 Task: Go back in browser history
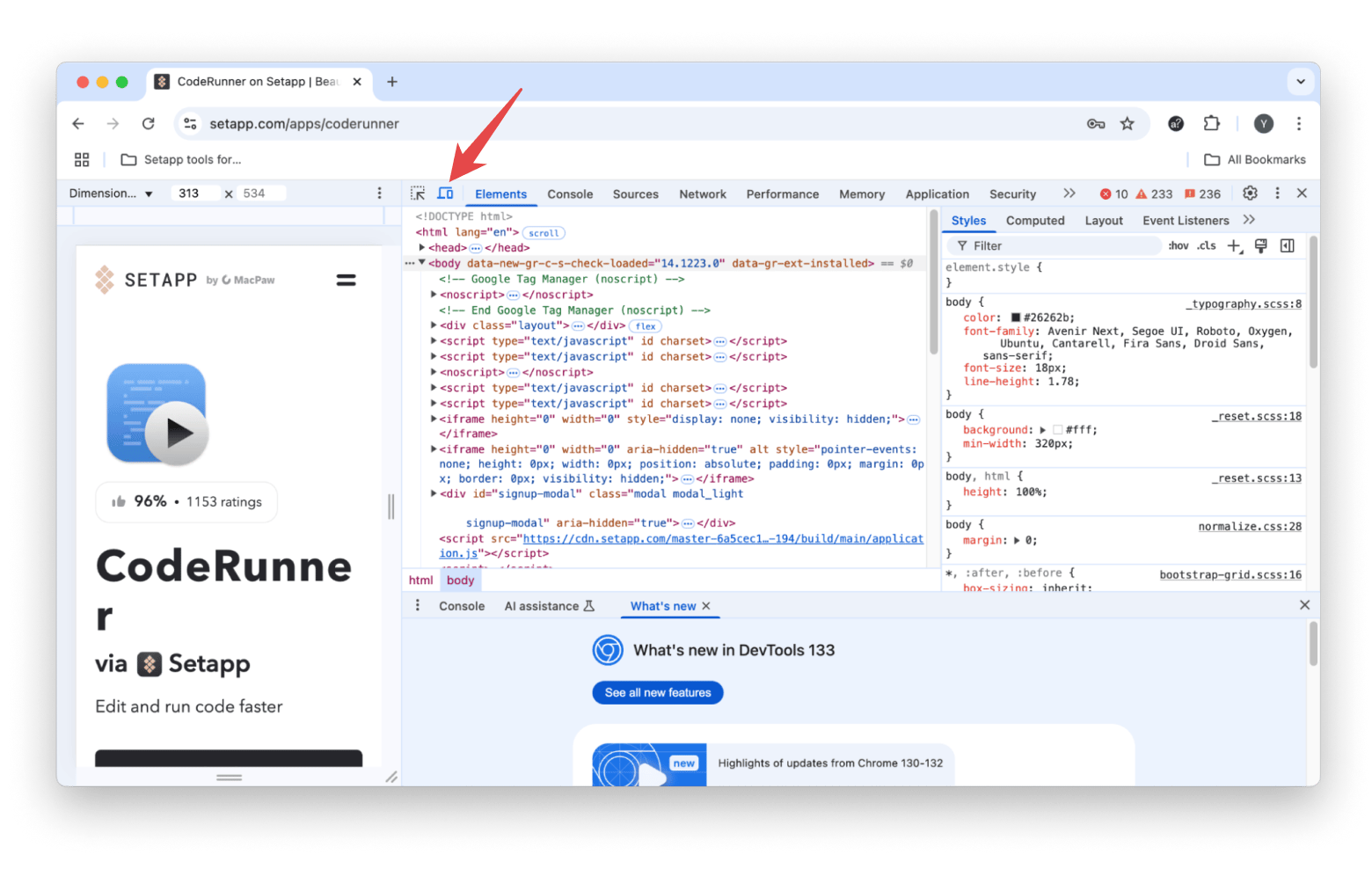[x=78, y=124]
